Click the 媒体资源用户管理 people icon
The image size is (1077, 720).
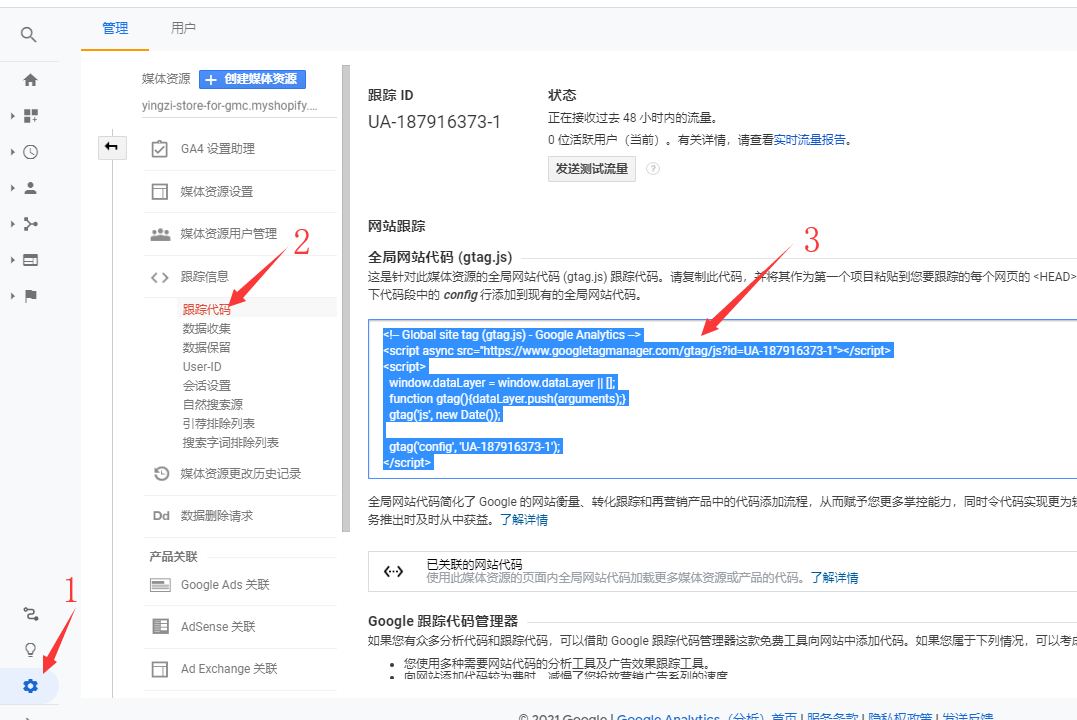(160, 234)
